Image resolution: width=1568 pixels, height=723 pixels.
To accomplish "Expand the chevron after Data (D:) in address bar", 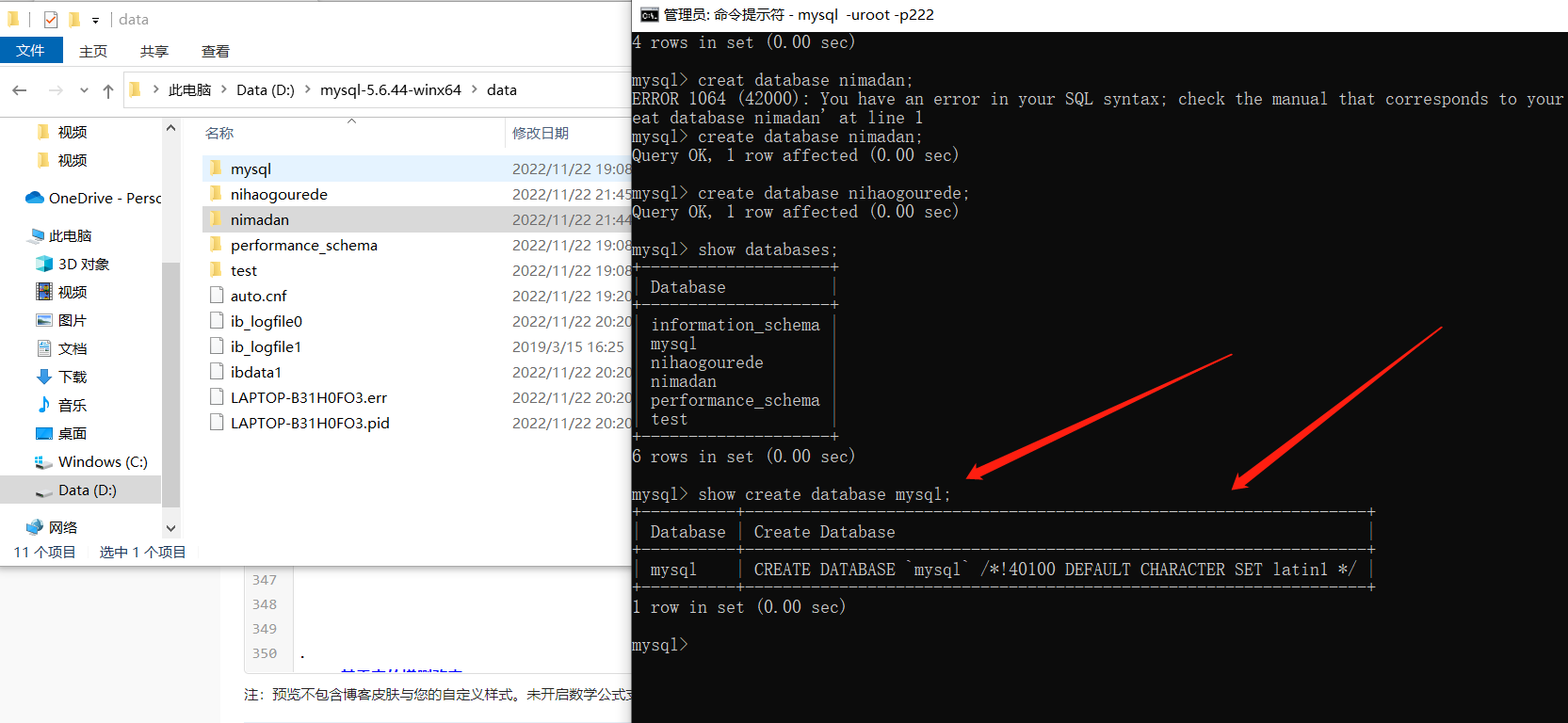I will pyautogui.click(x=308, y=89).
